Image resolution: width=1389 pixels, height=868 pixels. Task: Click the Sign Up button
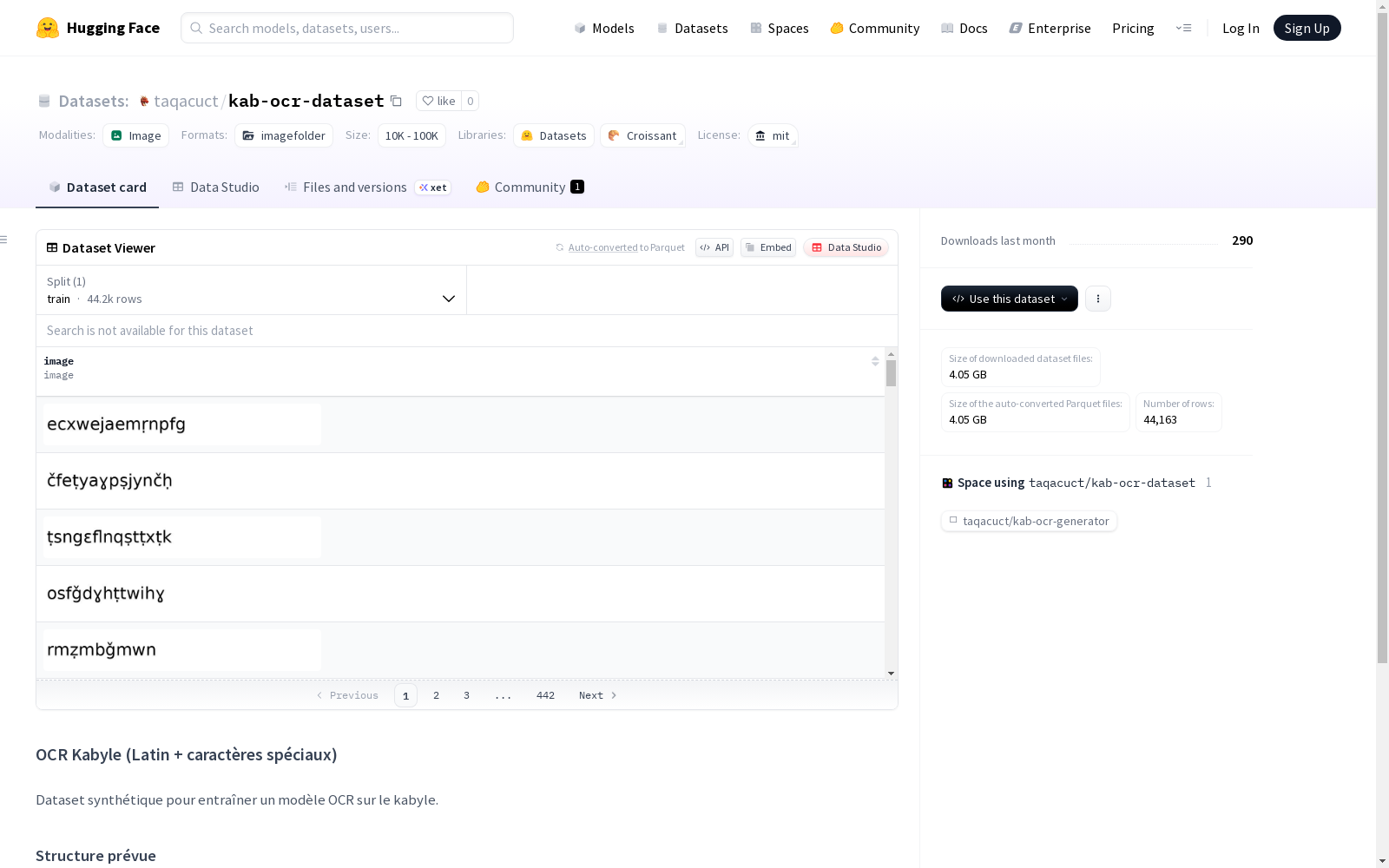1307,28
